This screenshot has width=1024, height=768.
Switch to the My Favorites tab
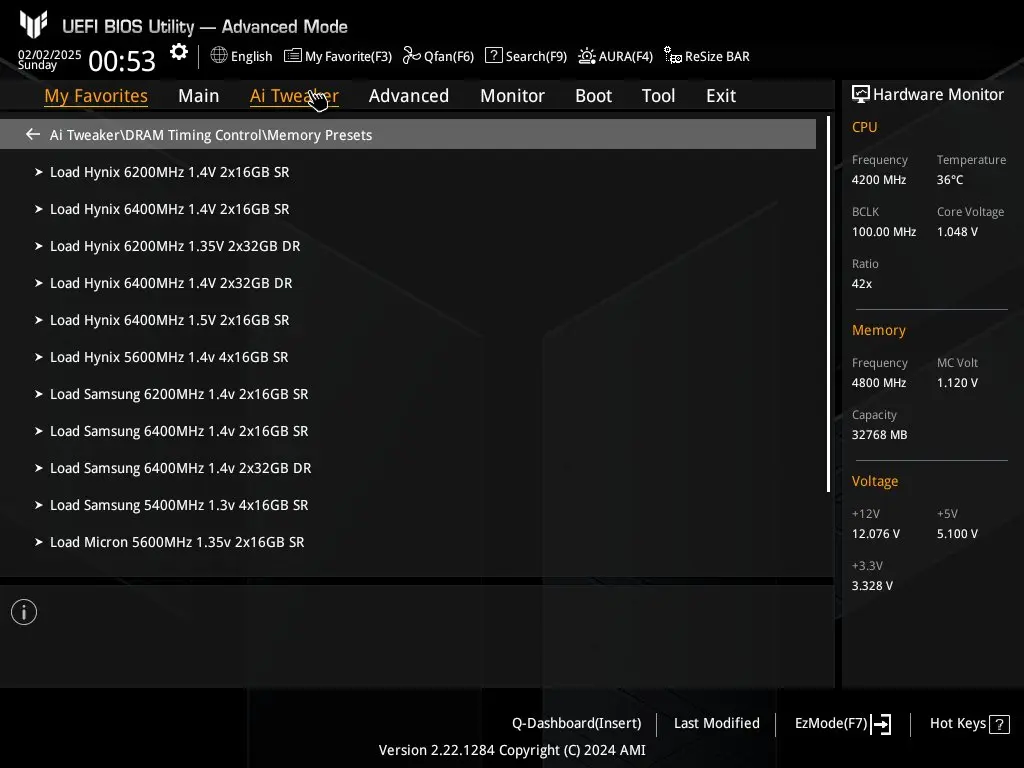pyautogui.click(x=96, y=95)
